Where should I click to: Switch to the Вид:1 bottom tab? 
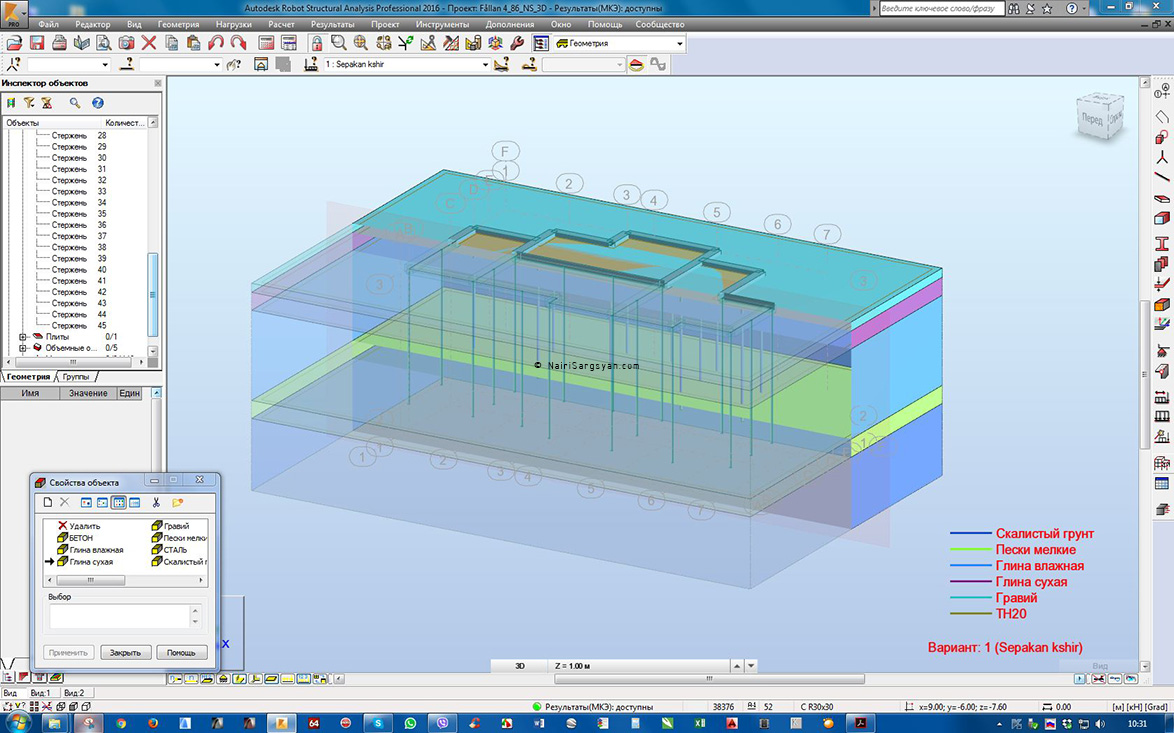tap(40, 693)
